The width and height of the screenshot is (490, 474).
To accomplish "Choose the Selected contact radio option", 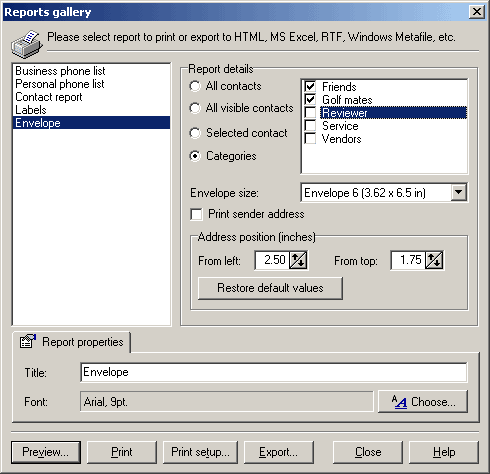I will coord(195,133).
